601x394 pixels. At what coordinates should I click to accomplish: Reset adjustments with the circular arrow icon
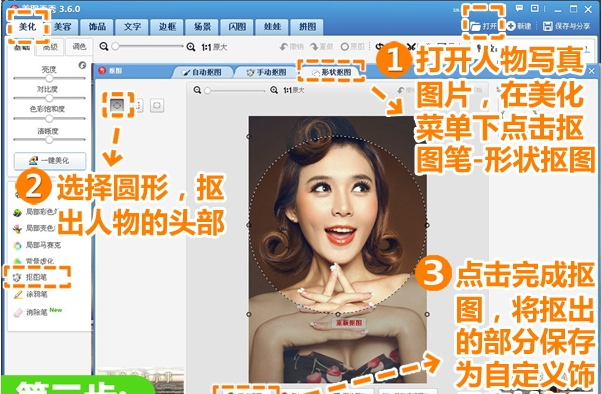pyautogui.click(x=82, y=65)
